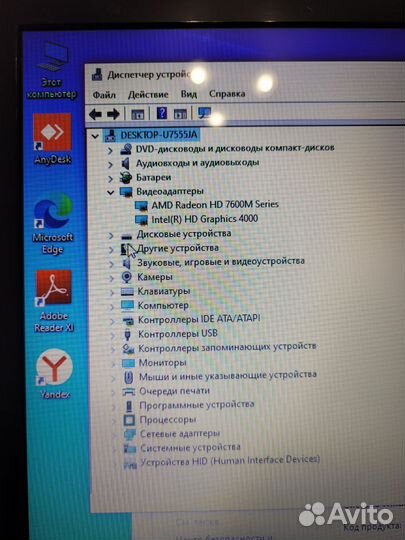Viewport: 405px width, 540px height.
Task: Select Системные устройства row
Action: point(190,448)
